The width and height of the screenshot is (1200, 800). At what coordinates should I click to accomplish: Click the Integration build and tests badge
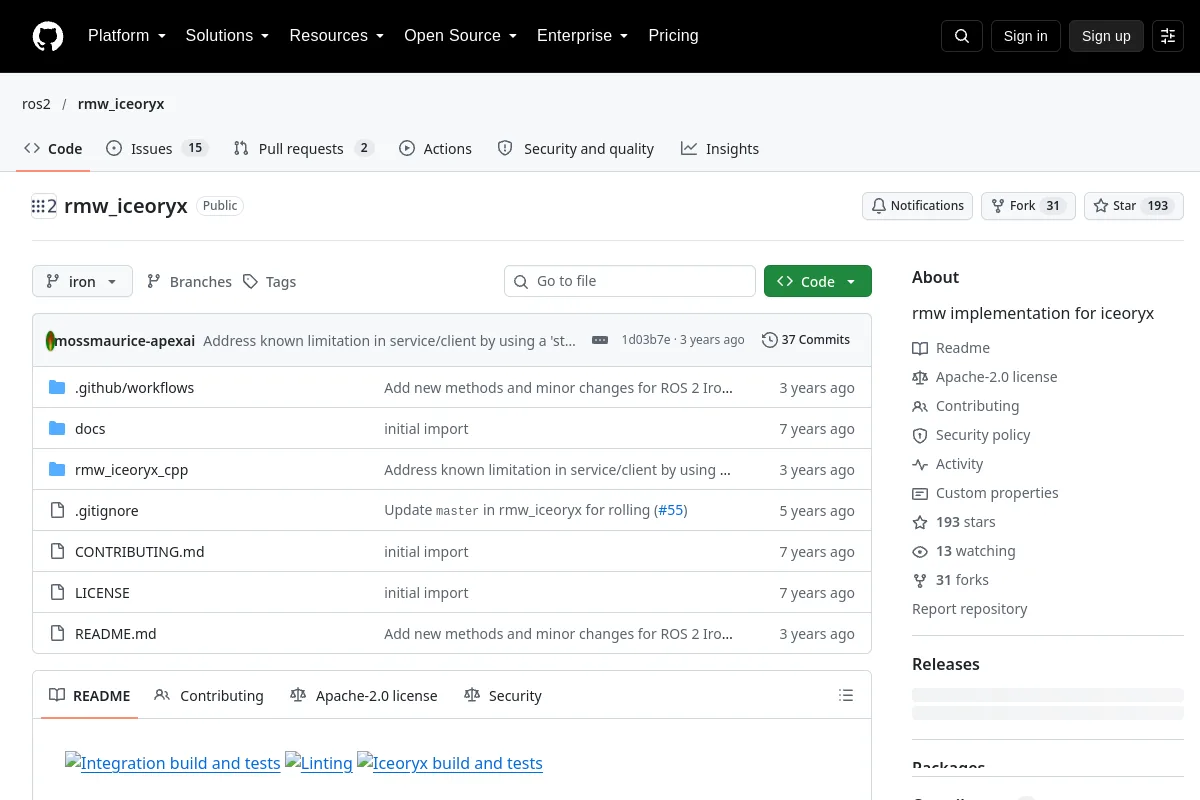pyautogui.click(x=172, y=763)
